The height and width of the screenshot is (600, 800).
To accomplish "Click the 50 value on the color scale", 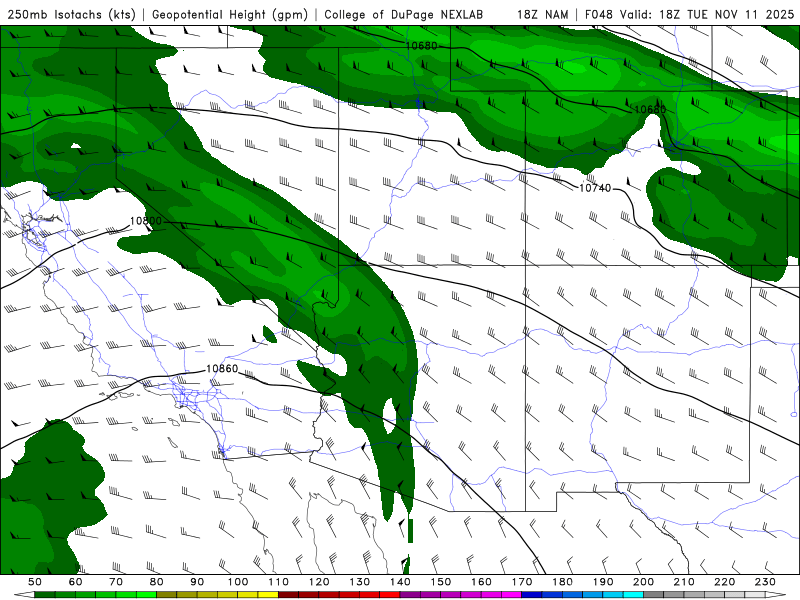I will click(35, 582).
